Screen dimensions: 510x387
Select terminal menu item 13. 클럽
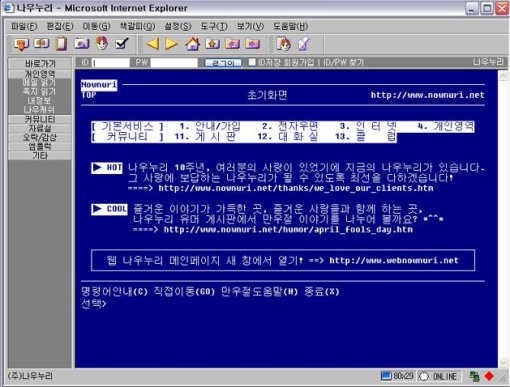click(x=366, y=137)
